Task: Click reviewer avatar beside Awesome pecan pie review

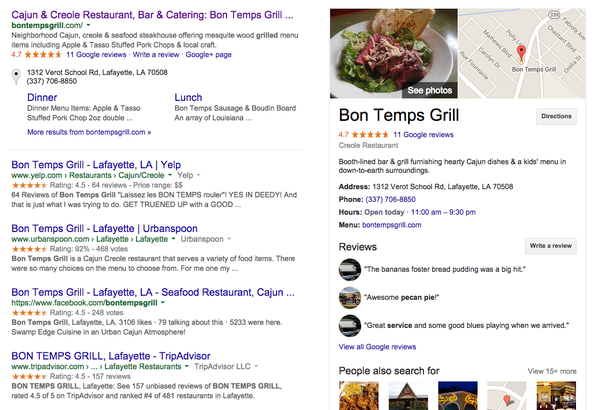Action: [350, 297]
